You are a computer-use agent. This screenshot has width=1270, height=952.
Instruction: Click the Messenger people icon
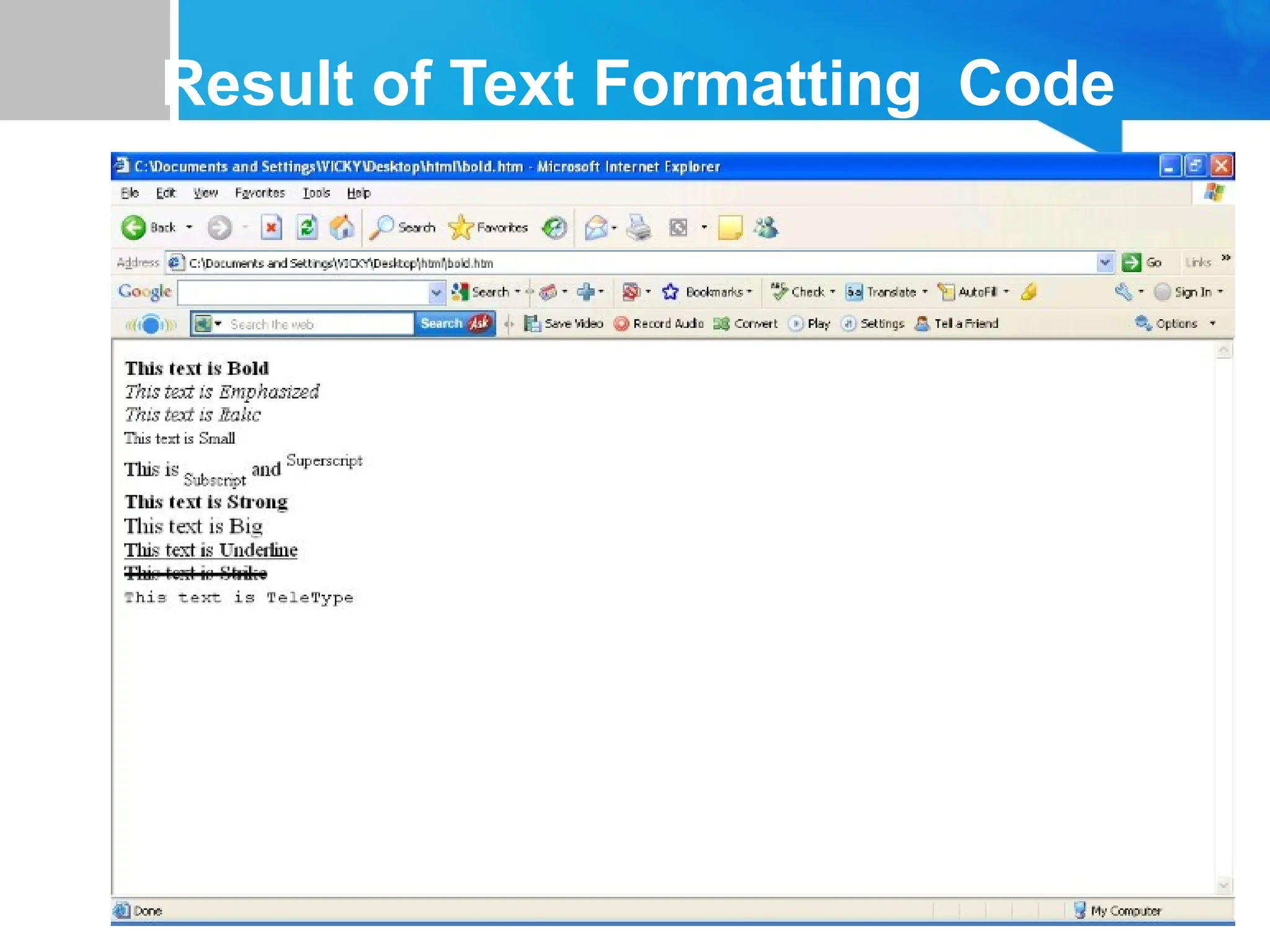pyautogui.click(x=766, y=228)
